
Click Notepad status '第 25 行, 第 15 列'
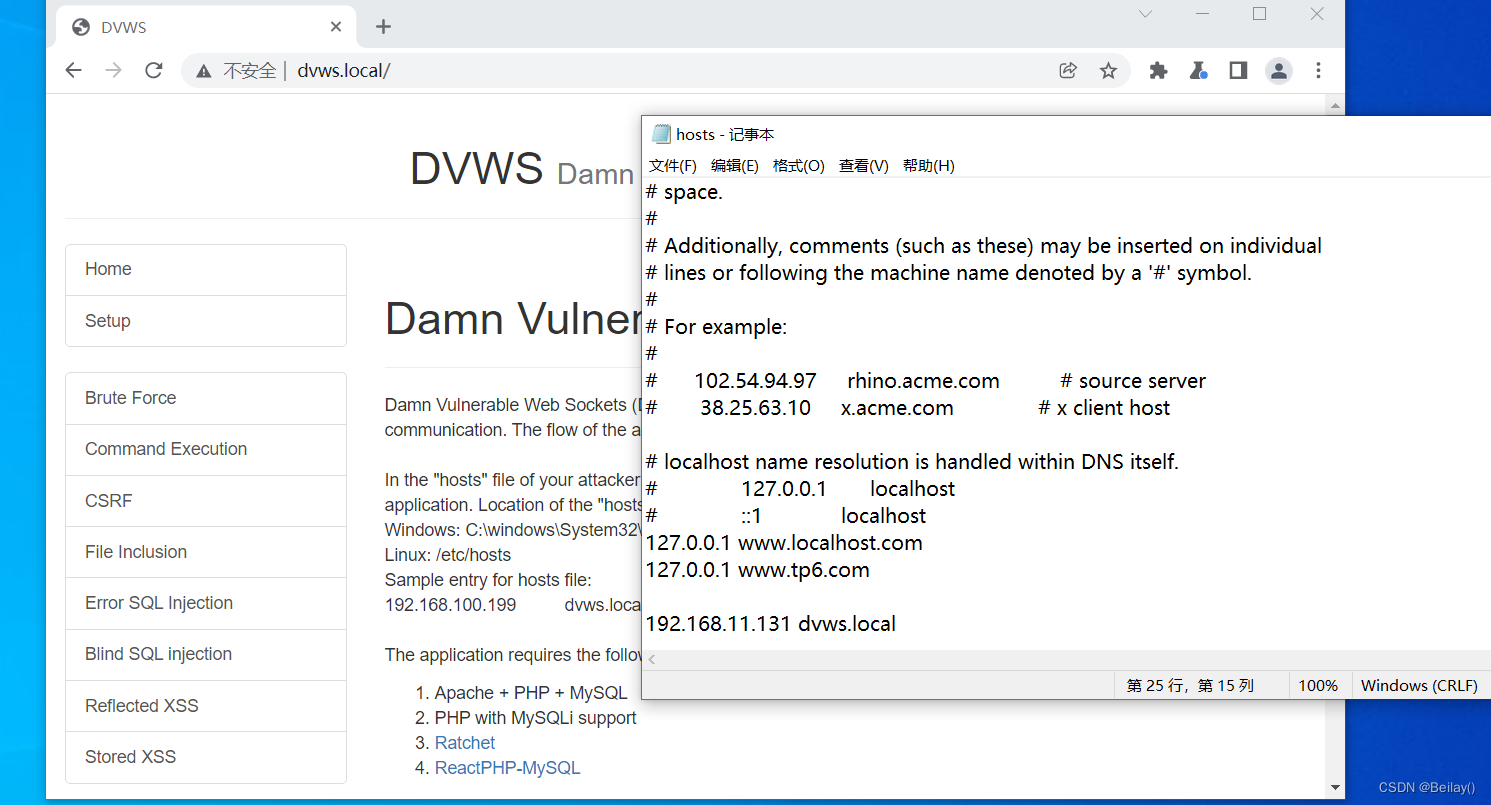tap(1190, 686)
